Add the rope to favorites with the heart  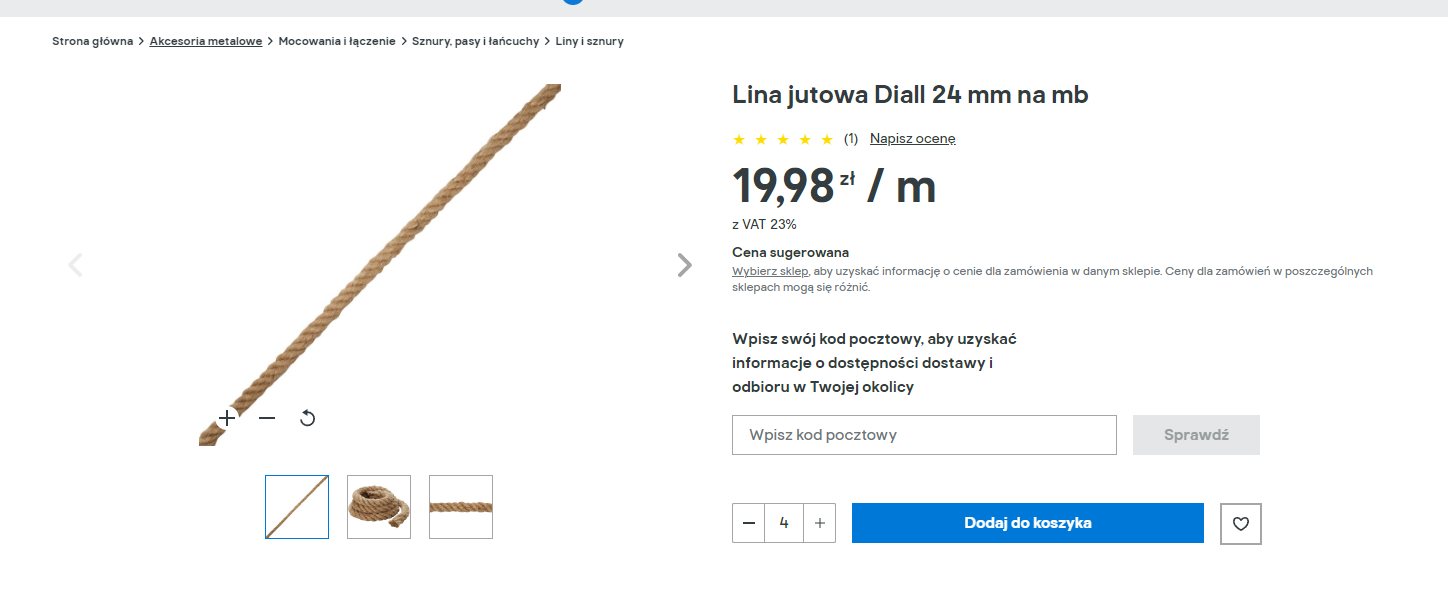(1241, 523)
